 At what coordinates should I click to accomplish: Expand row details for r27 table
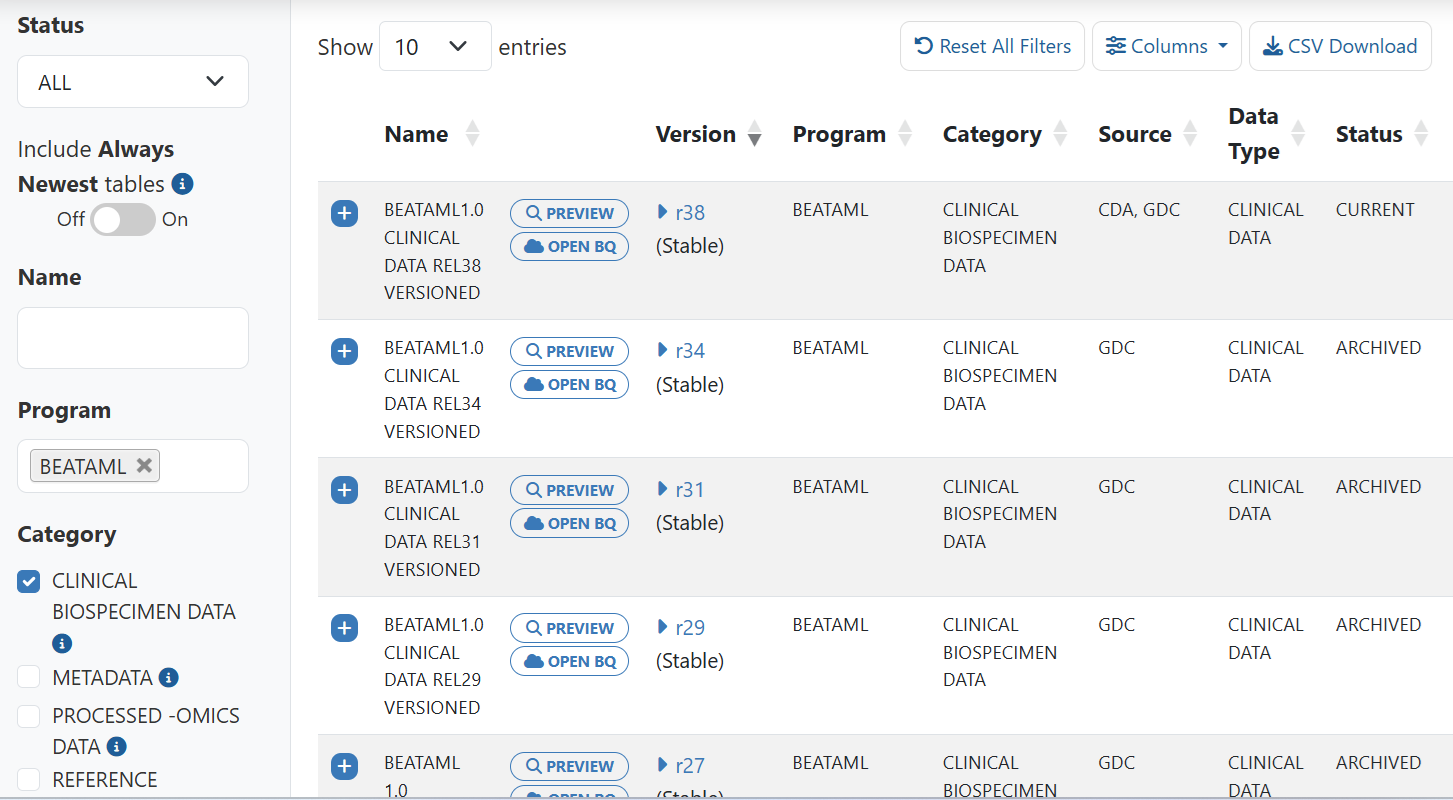pyautogui.click(x=344, y=766)
